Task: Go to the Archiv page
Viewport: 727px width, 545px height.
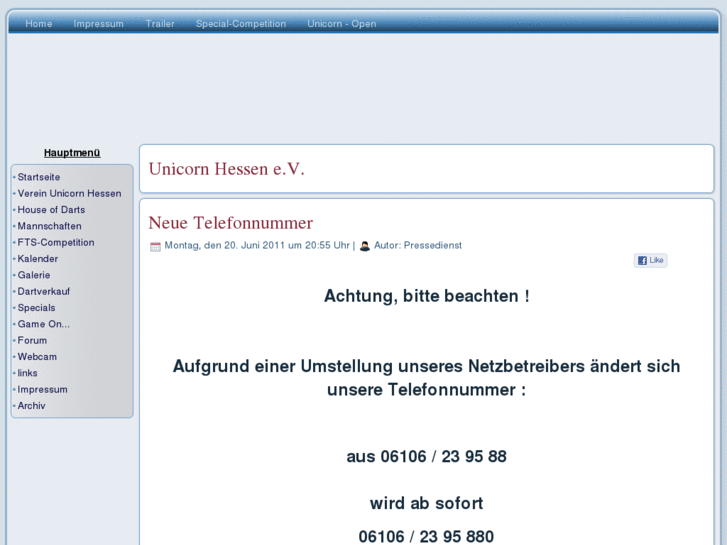Action: pyautogui.click(x=32, y=405)
